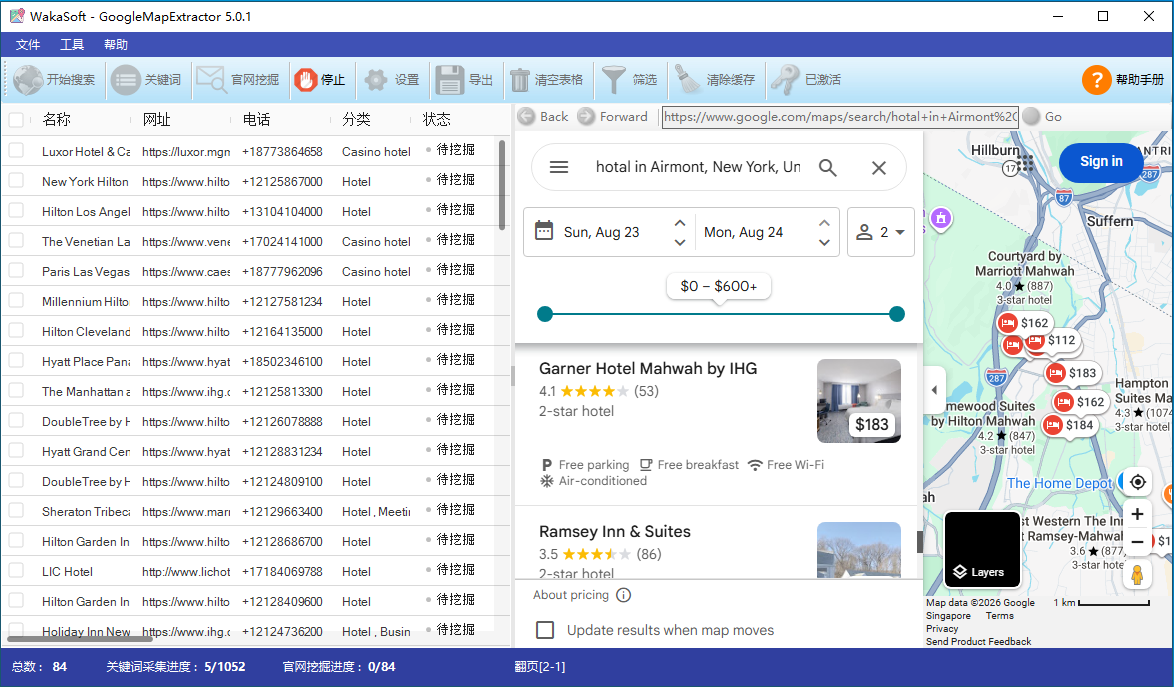Click the Go button beside the URL
This screenshot has height=687, width=1174.
[x=1043, y=116]
